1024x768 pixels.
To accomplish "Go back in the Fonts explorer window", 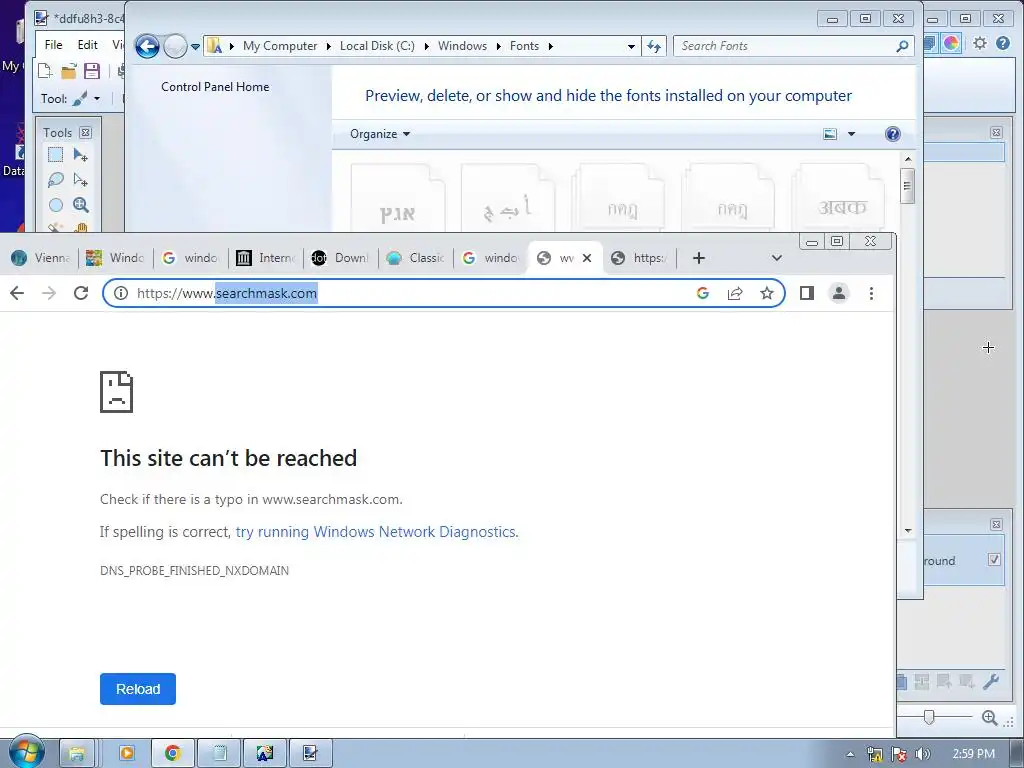I will 148,46.
